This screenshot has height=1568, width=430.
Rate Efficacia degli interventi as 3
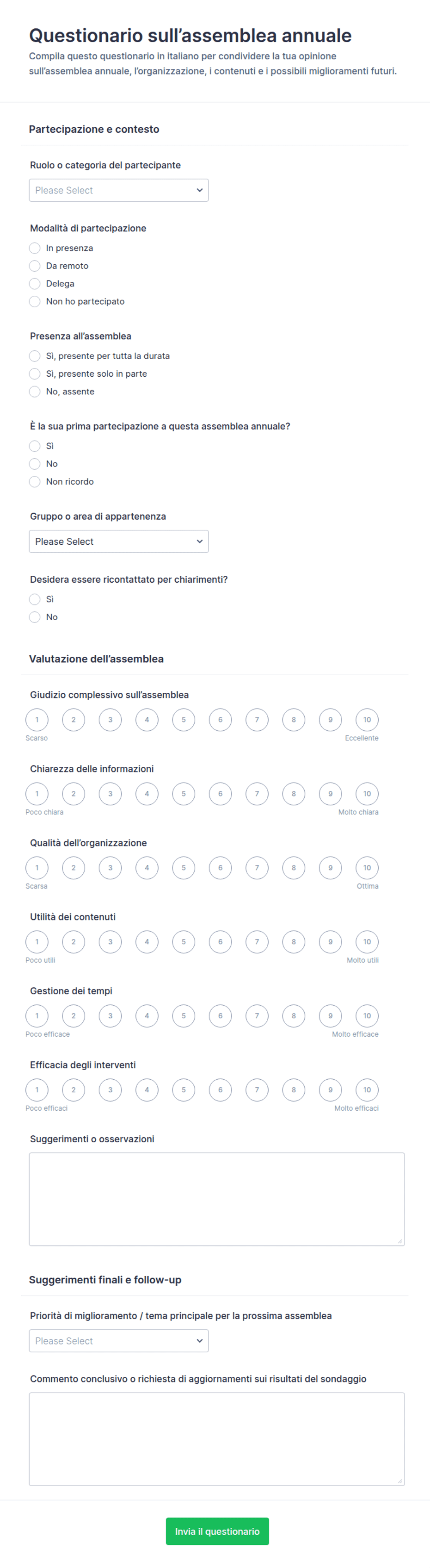[110, 1089]
